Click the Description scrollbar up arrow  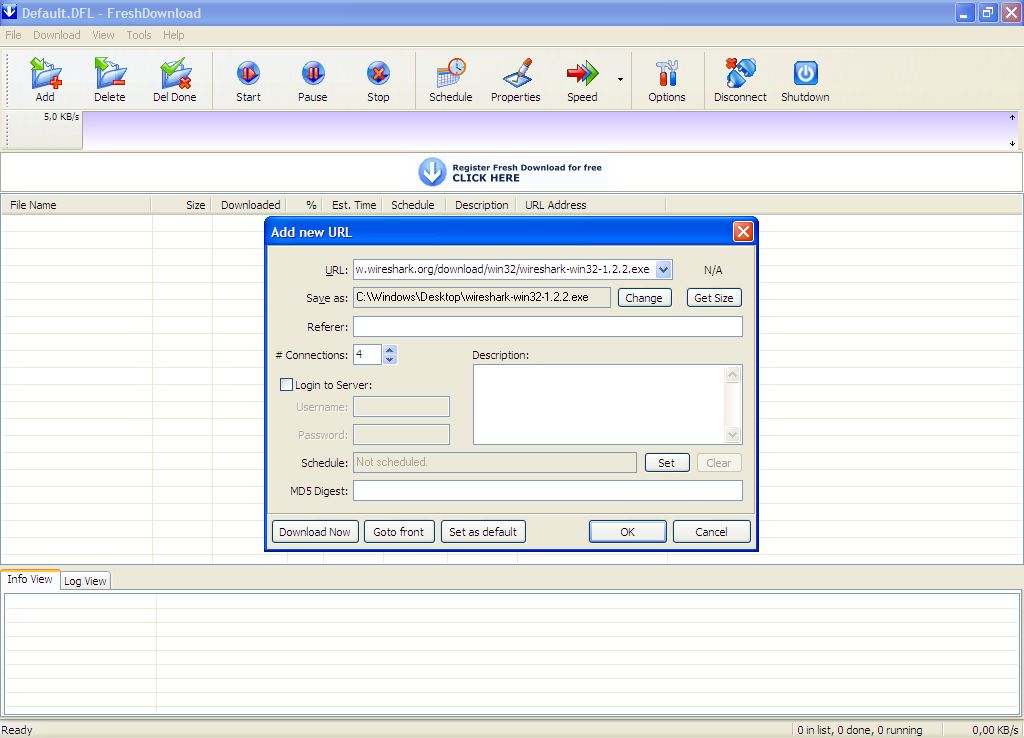(733, 374)
